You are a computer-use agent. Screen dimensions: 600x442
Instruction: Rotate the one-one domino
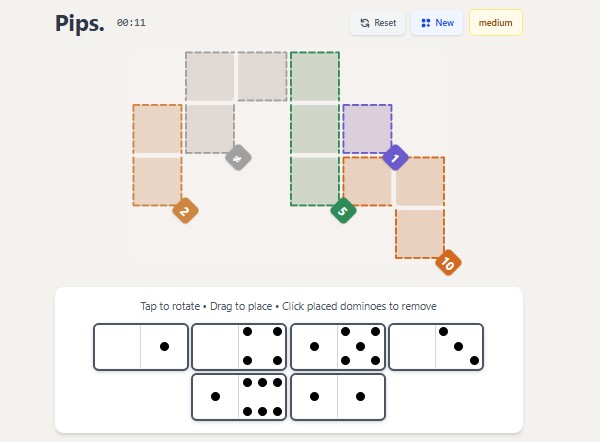click(x=337, y=397)
